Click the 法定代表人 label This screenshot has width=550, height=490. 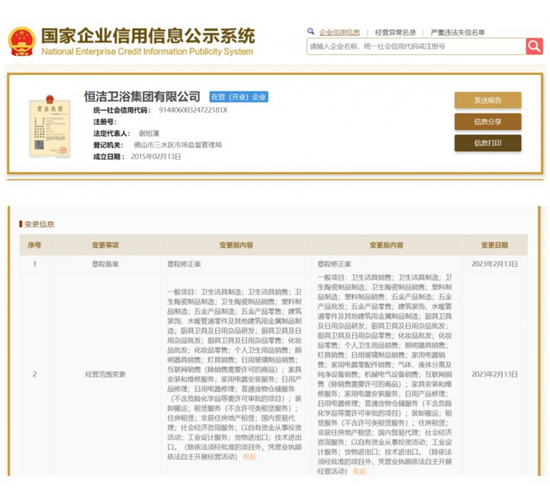click(x=112, y=133)
